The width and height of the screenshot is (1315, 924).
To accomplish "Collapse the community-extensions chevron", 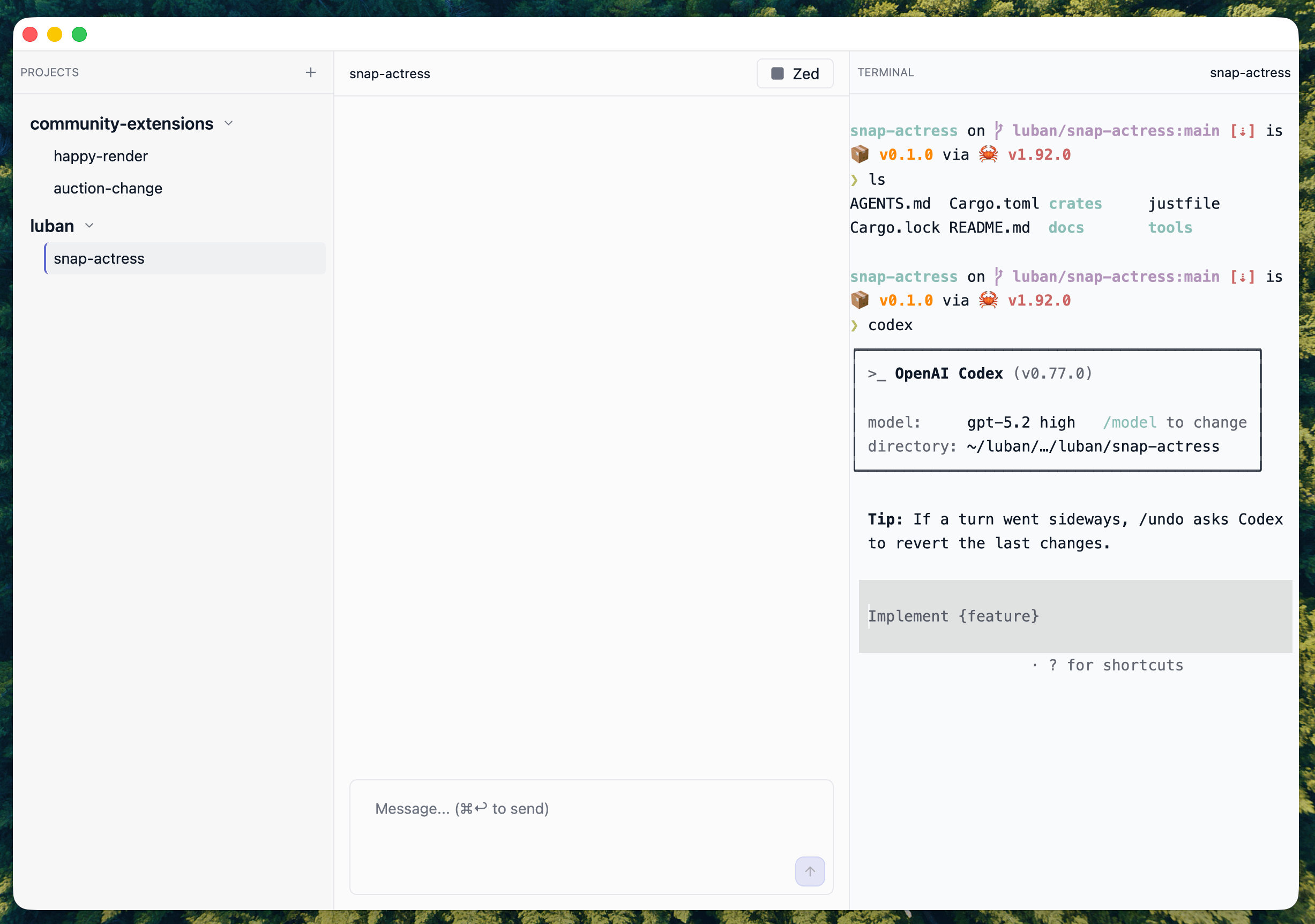I will [x=228, y=123].
